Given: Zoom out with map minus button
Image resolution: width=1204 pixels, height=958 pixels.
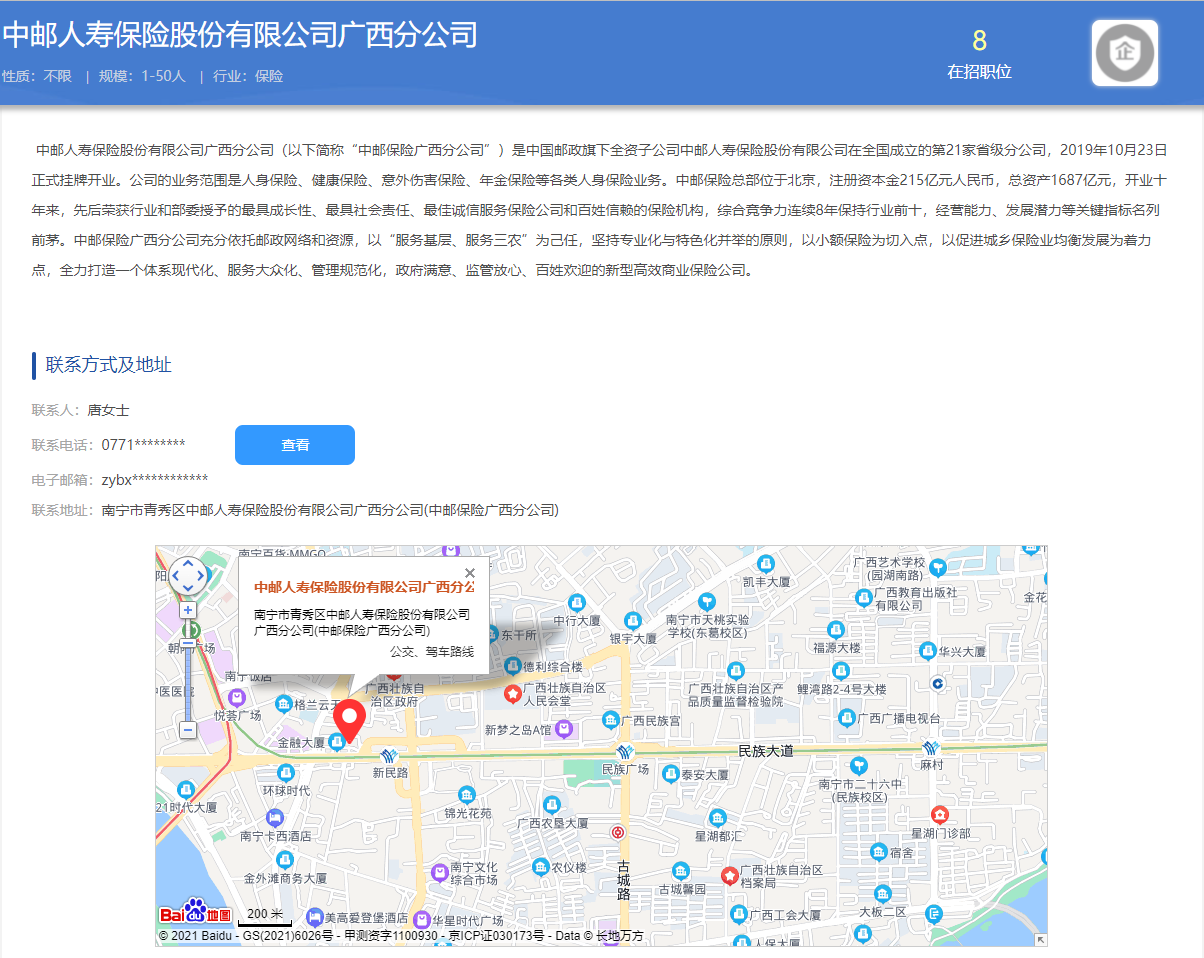Looking at the screenshot, I should [x=188, y=730].
